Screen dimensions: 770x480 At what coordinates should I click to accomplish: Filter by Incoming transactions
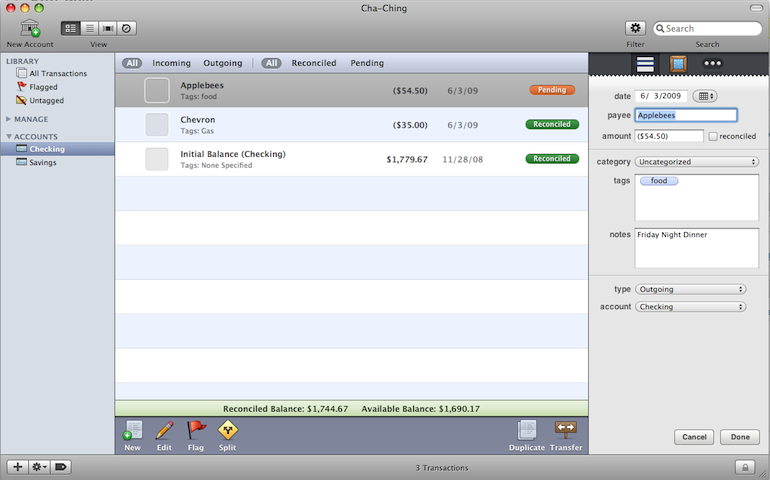pos(171,63)
